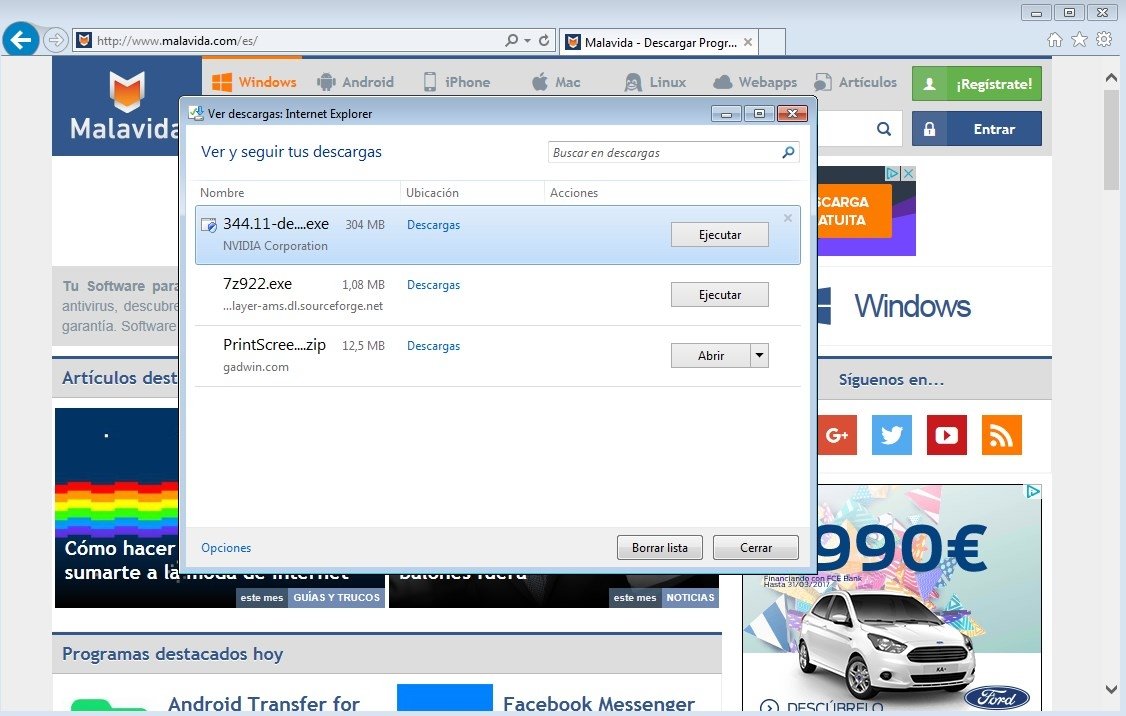The image size is (1126, 716).
Task: Open Descargas location for 7z922.exe
Action: (x=433, y=285)
